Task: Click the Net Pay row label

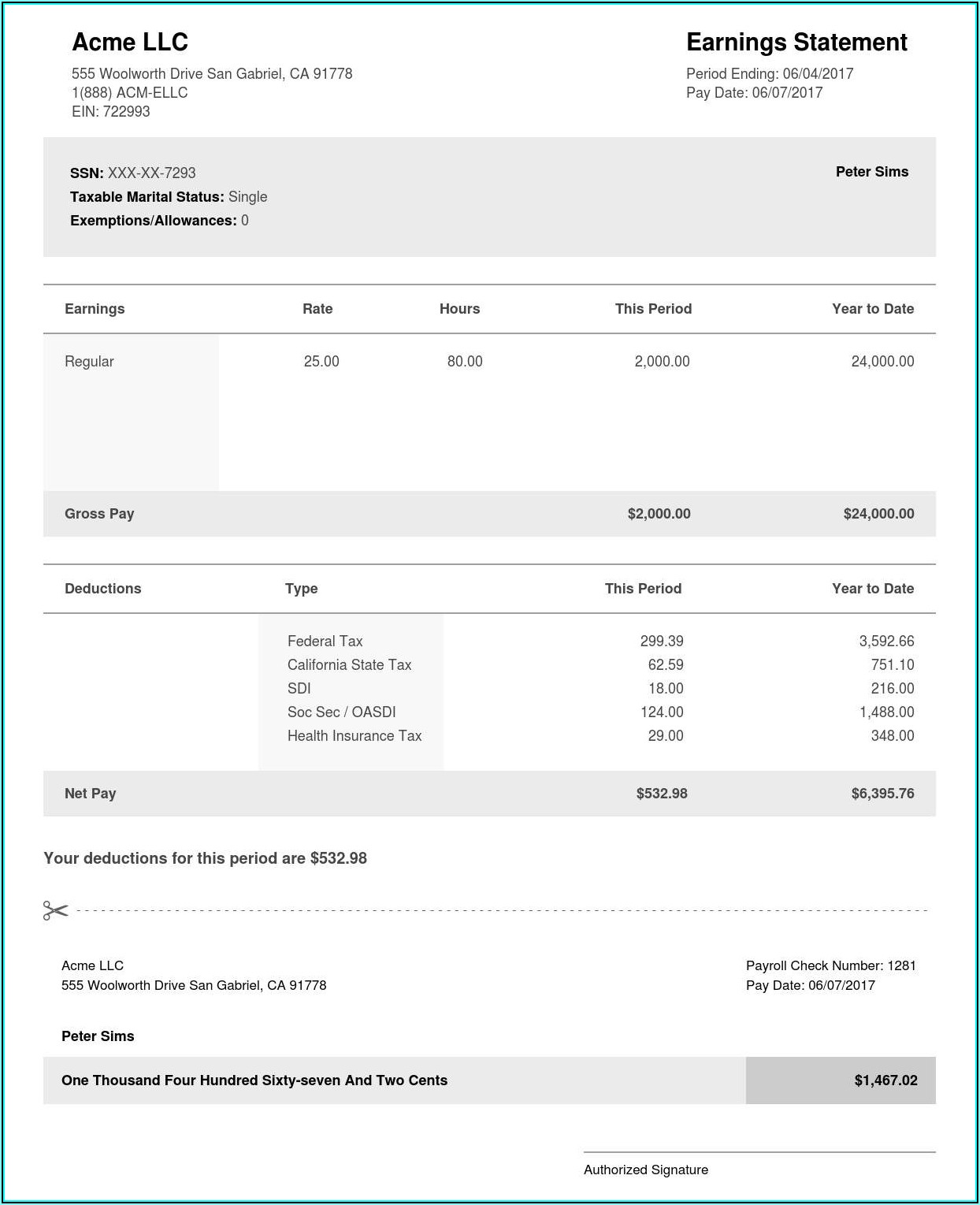Action: pos(90,794)
